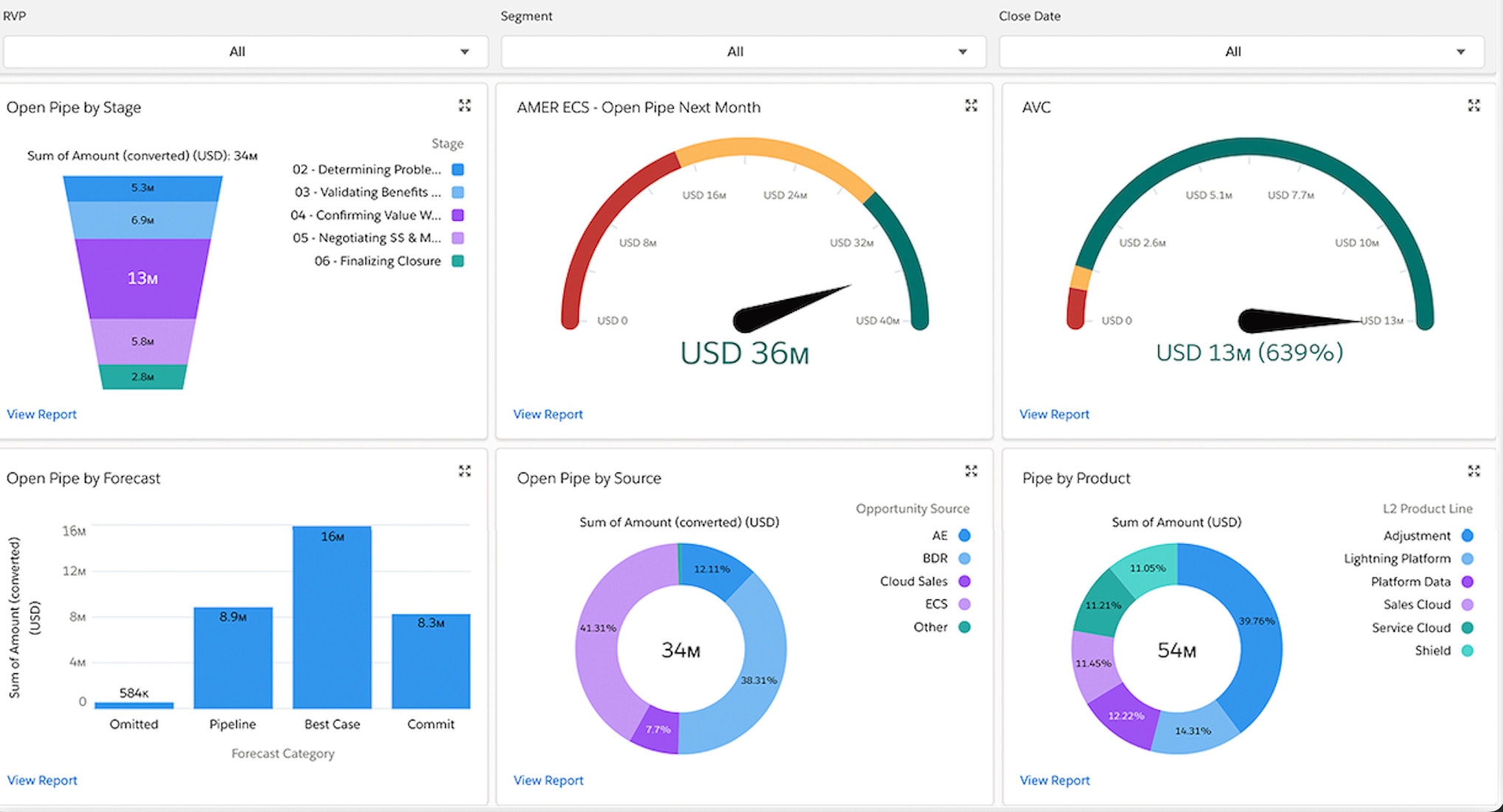Expand the AMER ECS Open Pipe gauge
This screenshot has width=1503, height=812.
971,106
